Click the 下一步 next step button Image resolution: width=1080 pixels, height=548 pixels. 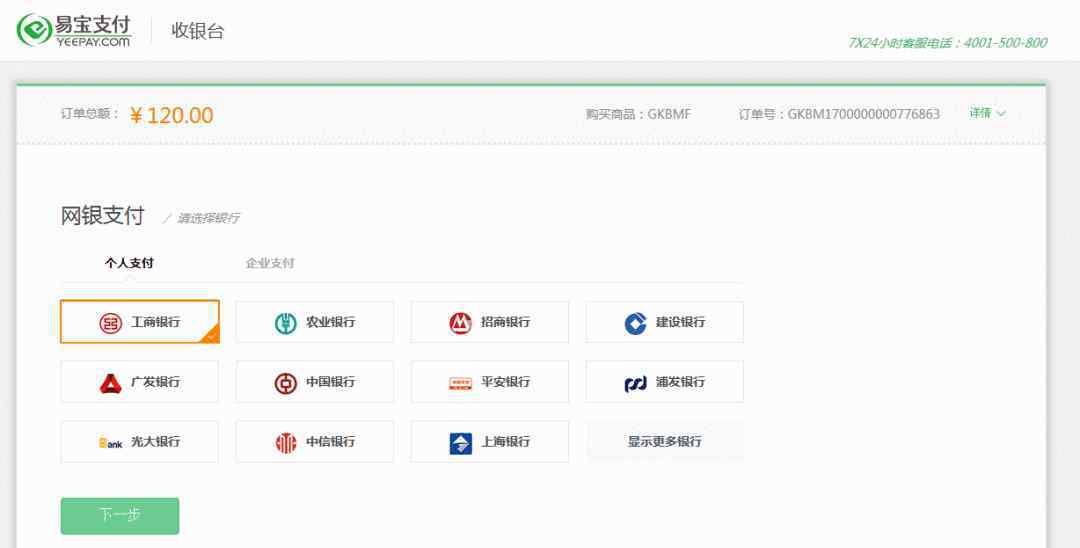point(120,516)
